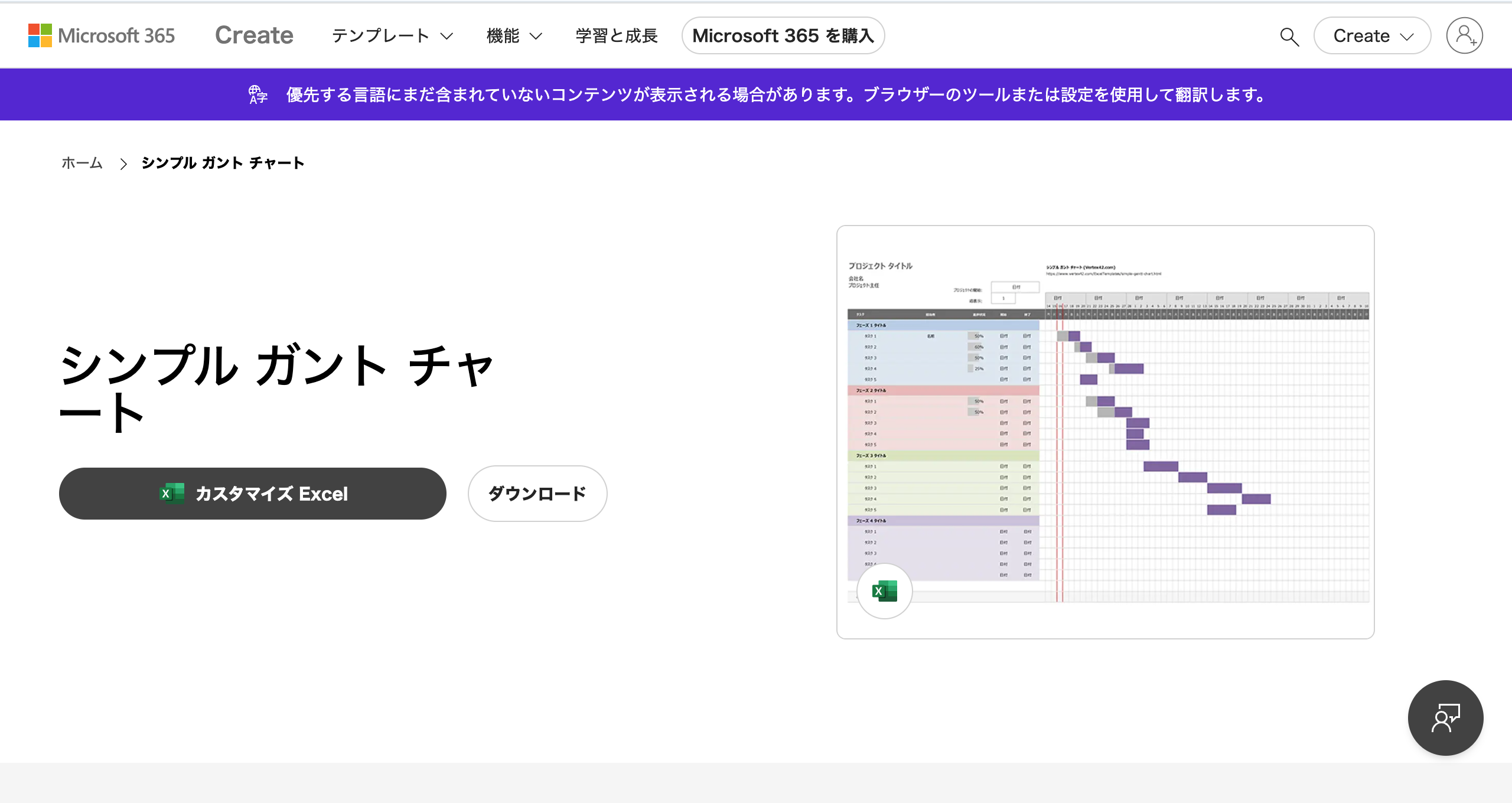Click the translation icon in purple banner
Viewport: 1512px width, 803px height.
pyautogui.click(x=258, y=94)
